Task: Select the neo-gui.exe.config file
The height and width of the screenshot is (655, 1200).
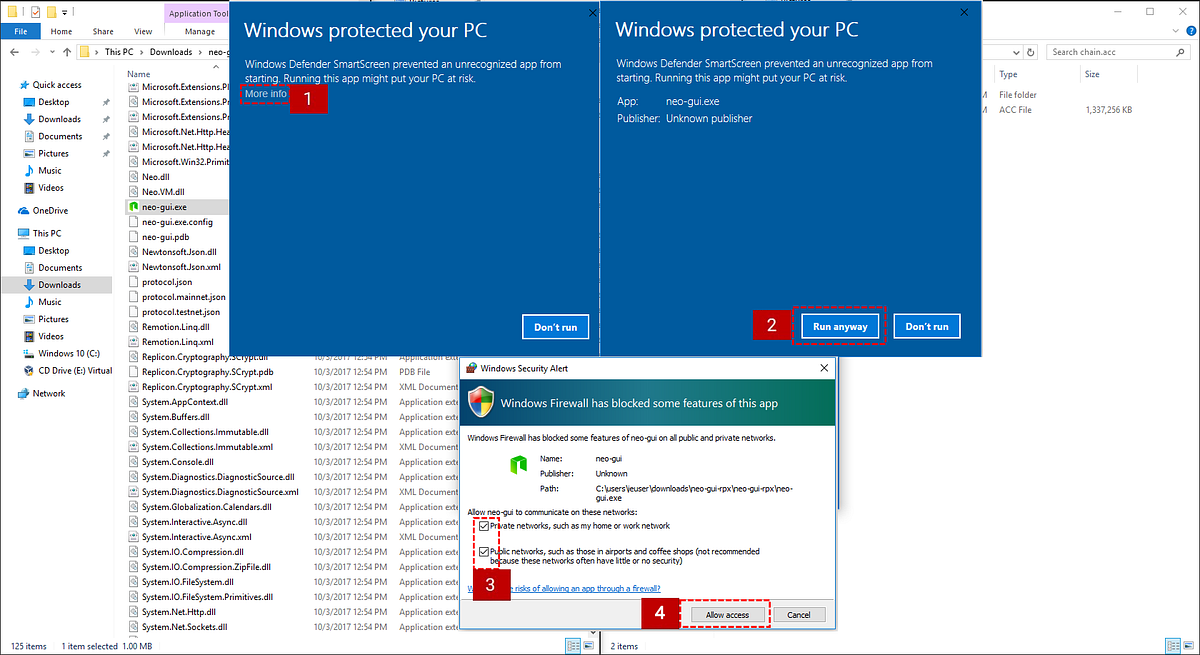Action: pos(177,222)
